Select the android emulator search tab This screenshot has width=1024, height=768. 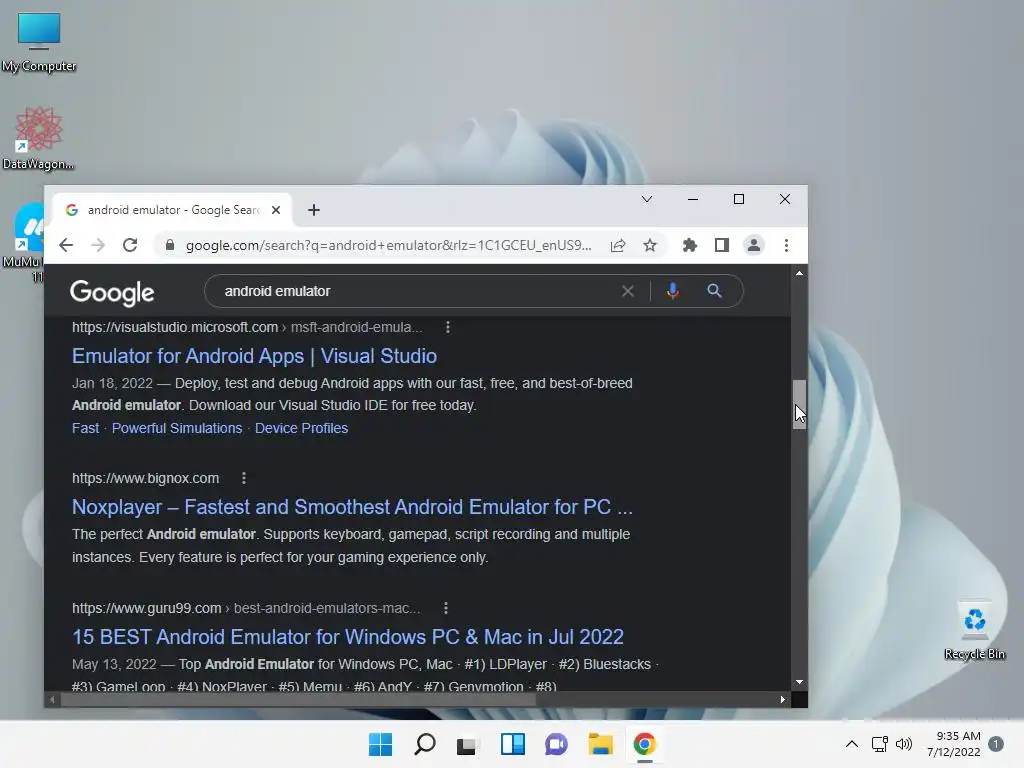point(173,210)
